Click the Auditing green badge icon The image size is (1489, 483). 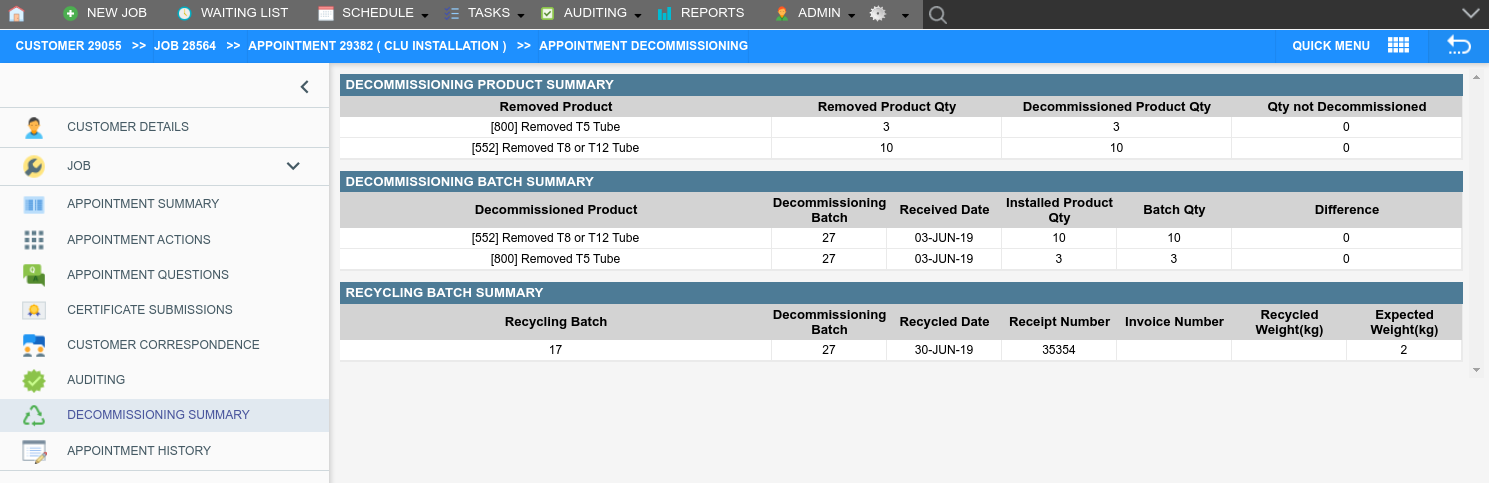point(34,380)
